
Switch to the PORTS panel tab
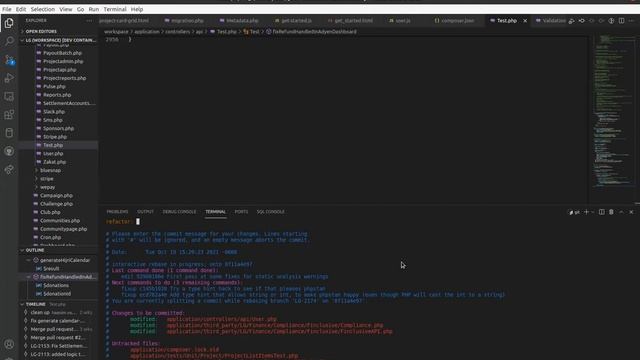[x=241, y=212]
